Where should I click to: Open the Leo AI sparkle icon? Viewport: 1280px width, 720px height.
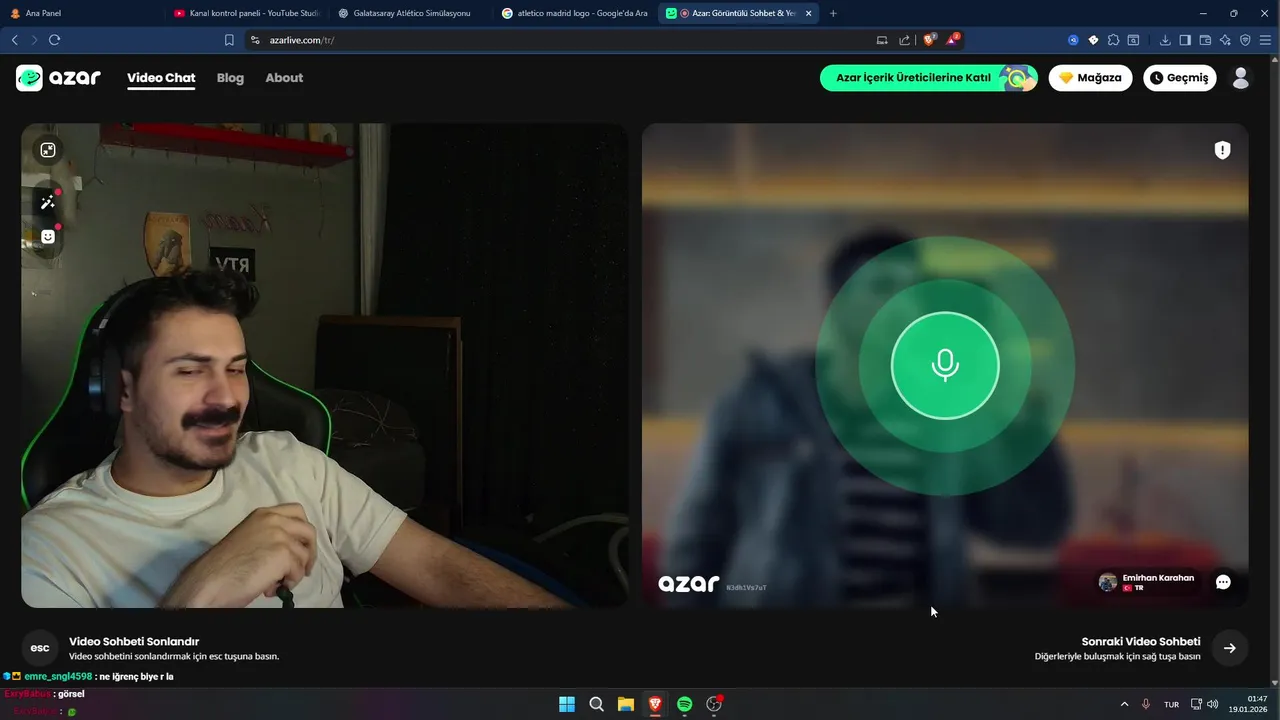click(1225, 40)
